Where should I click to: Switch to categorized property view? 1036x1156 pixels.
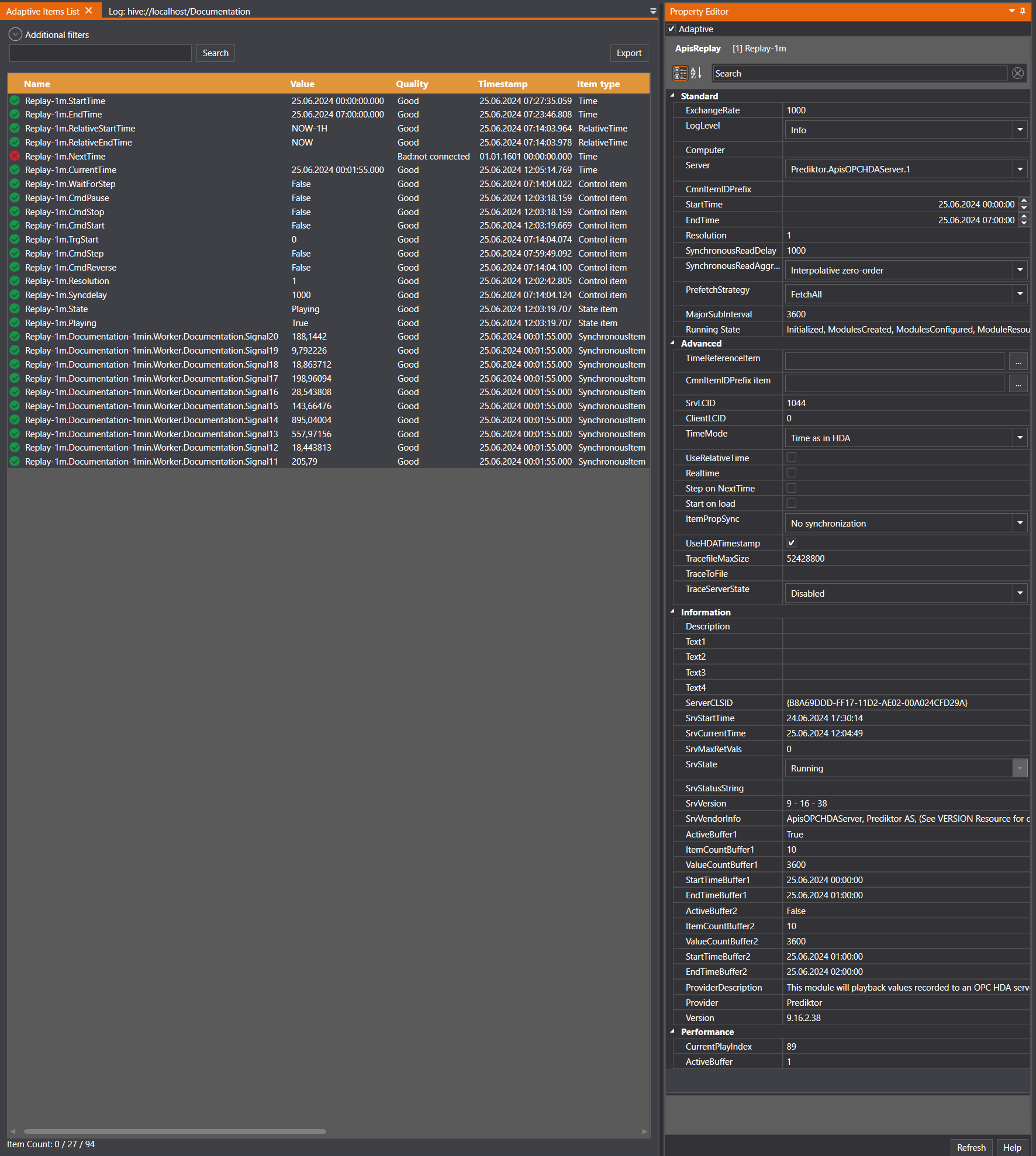pos(680,73)
